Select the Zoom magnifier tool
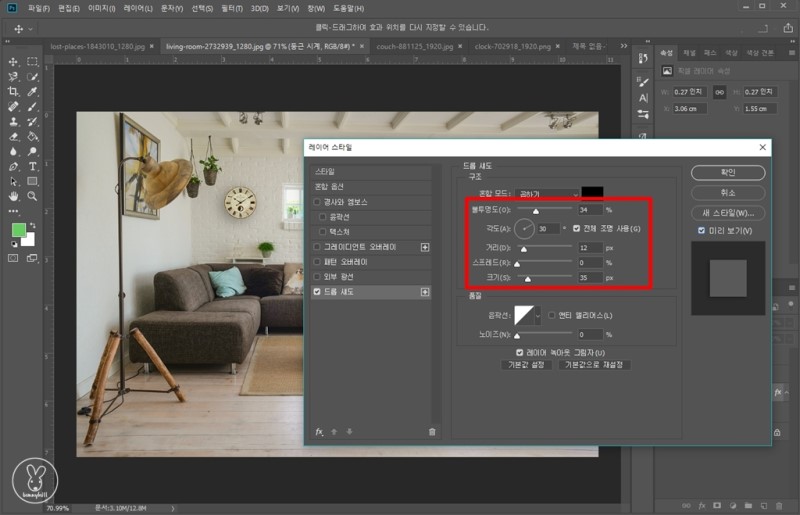This screenshot has height=515, width=800. 33,196
